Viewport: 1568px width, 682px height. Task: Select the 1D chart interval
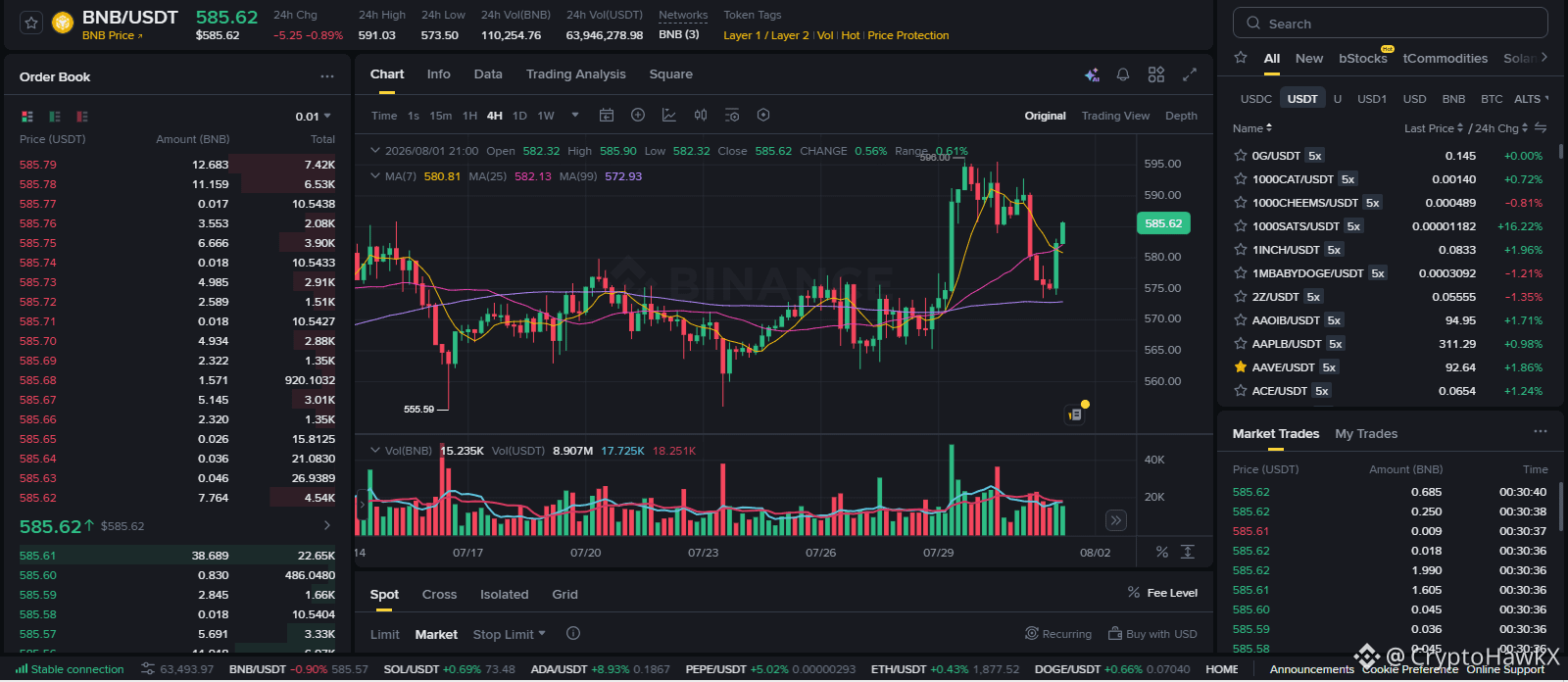(519, 116)
